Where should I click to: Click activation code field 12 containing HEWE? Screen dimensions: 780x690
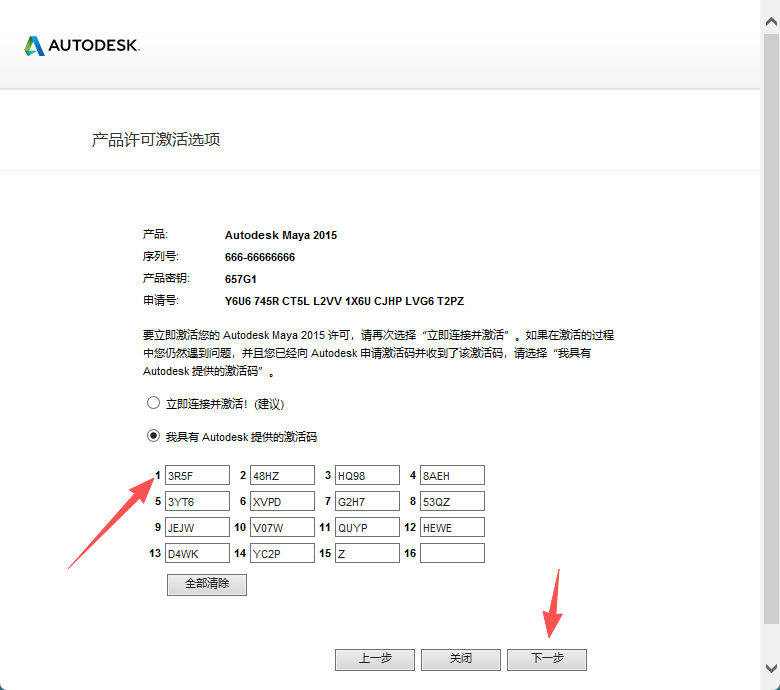tap(453, 527)
